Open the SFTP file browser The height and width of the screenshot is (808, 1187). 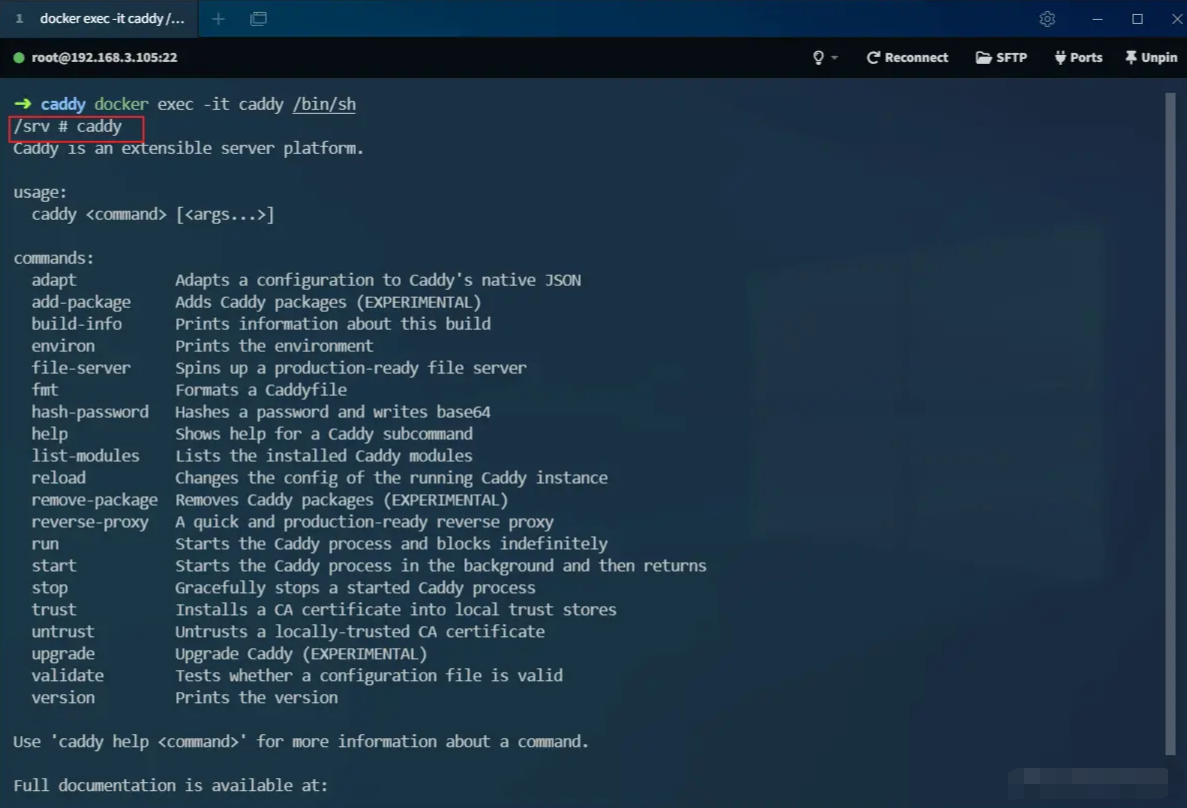click(1000, 57)
